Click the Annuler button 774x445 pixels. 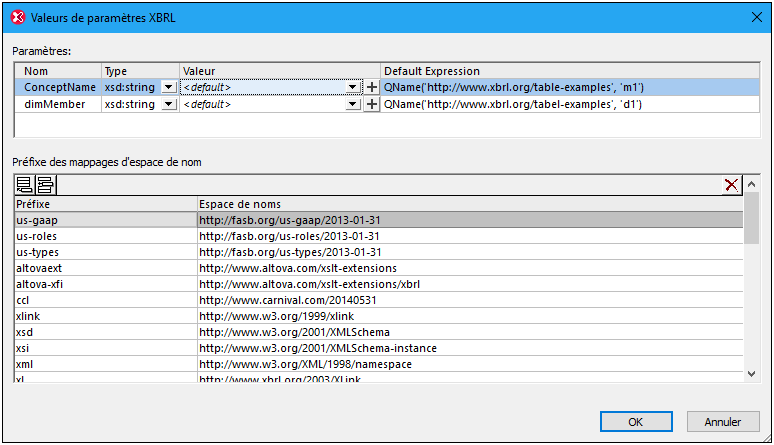point(722,421)
